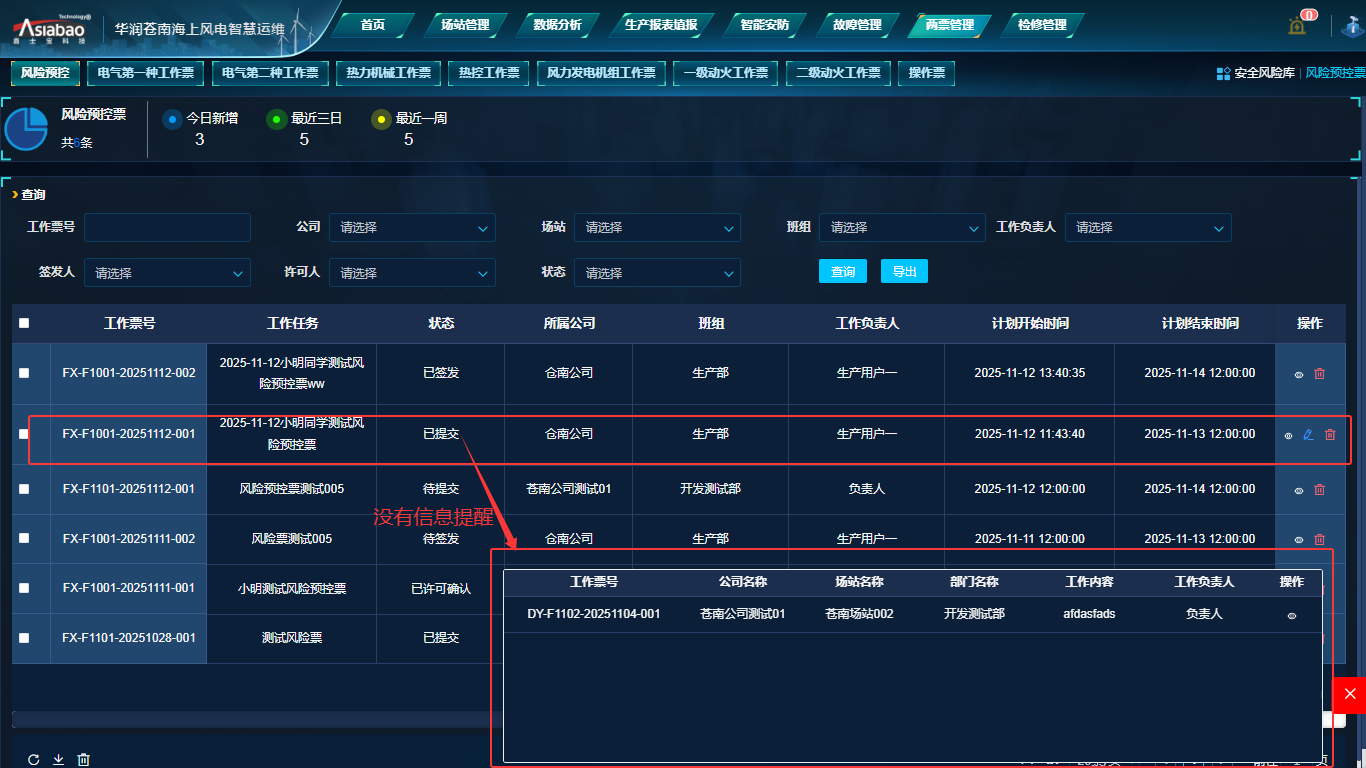This screenshot has width=1366, height=768.
Task: Open the 公司 dropdown filter
Action: (x=412, y=228)
